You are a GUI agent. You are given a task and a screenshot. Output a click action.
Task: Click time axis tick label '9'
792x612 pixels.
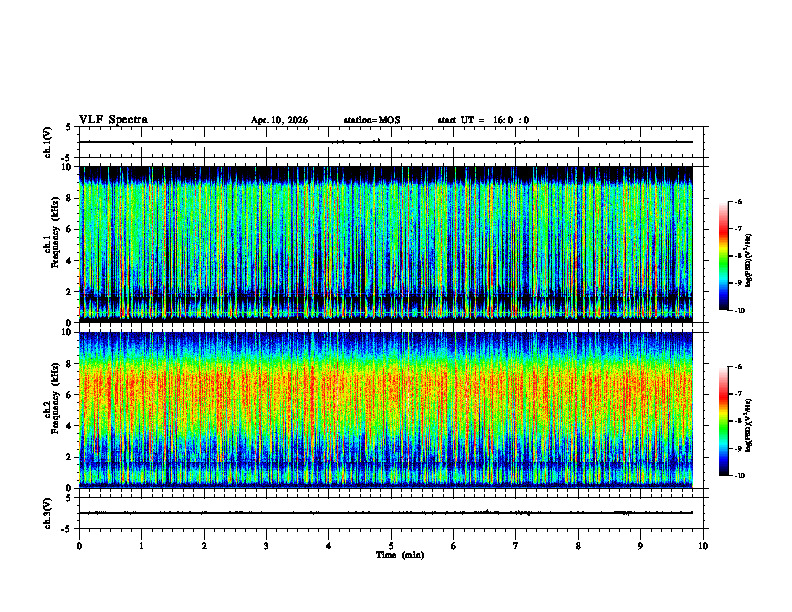coord(640,546)
